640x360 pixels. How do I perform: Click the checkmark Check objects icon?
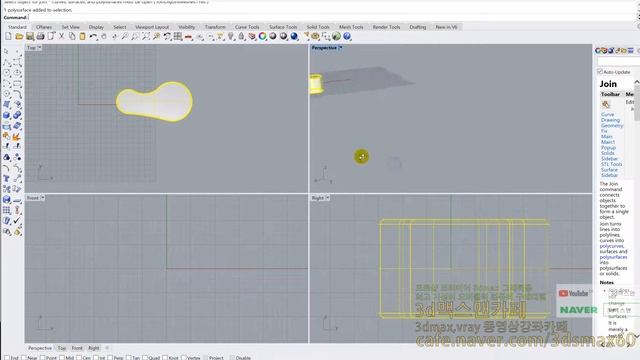[17, 221]
